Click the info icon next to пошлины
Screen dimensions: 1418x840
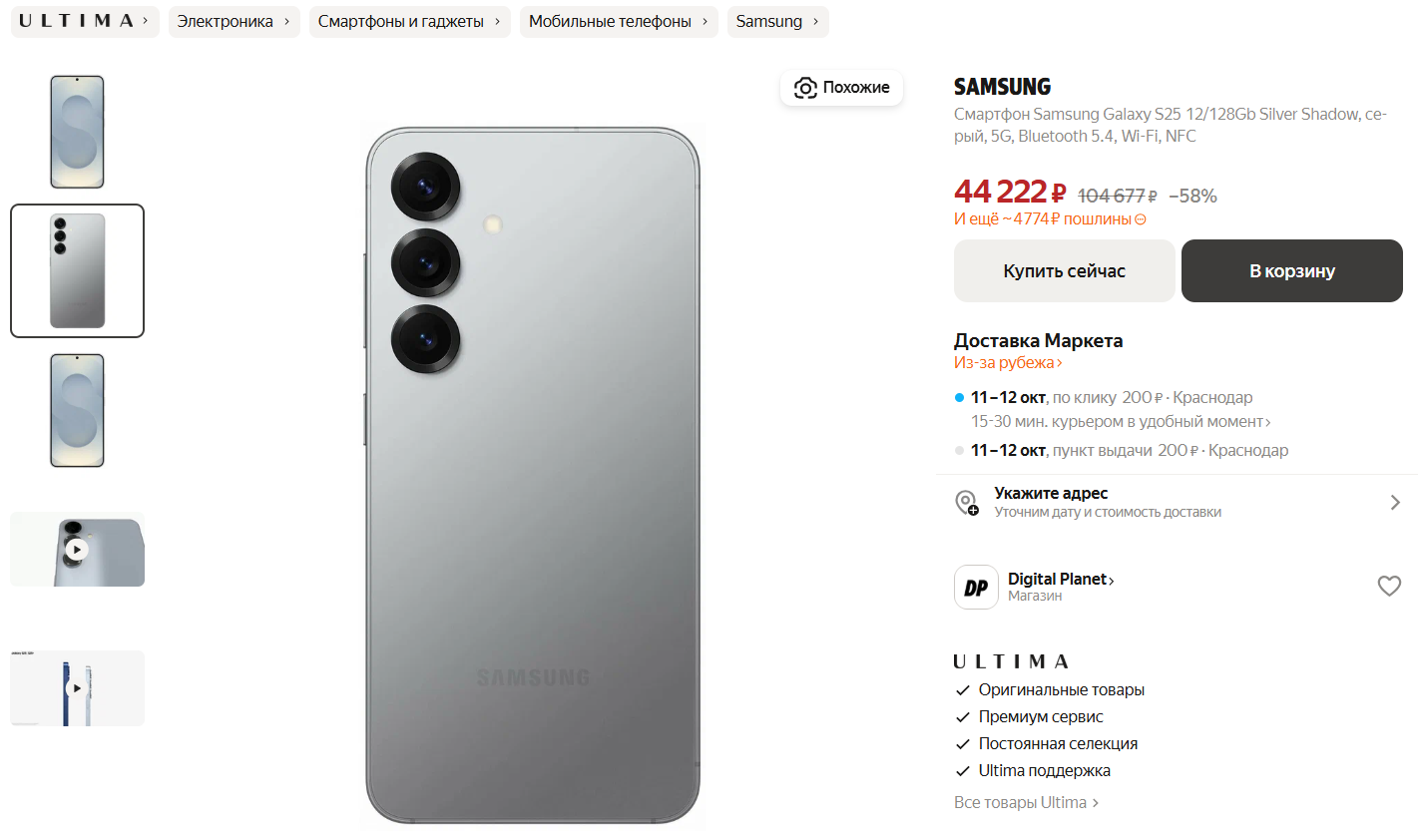pyautogui.click(x=1141, y=219)
